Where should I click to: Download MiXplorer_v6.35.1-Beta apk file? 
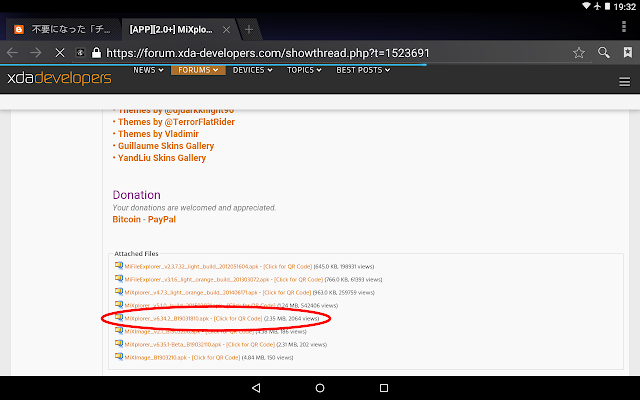[x=173, y=344]
